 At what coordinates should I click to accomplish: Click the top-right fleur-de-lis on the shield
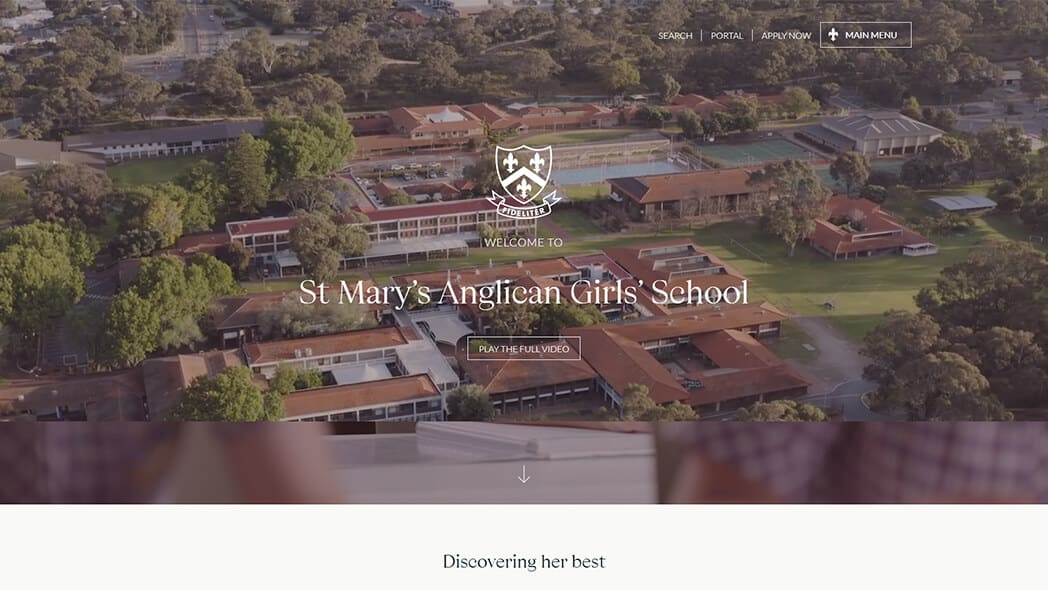pos(537,162)
